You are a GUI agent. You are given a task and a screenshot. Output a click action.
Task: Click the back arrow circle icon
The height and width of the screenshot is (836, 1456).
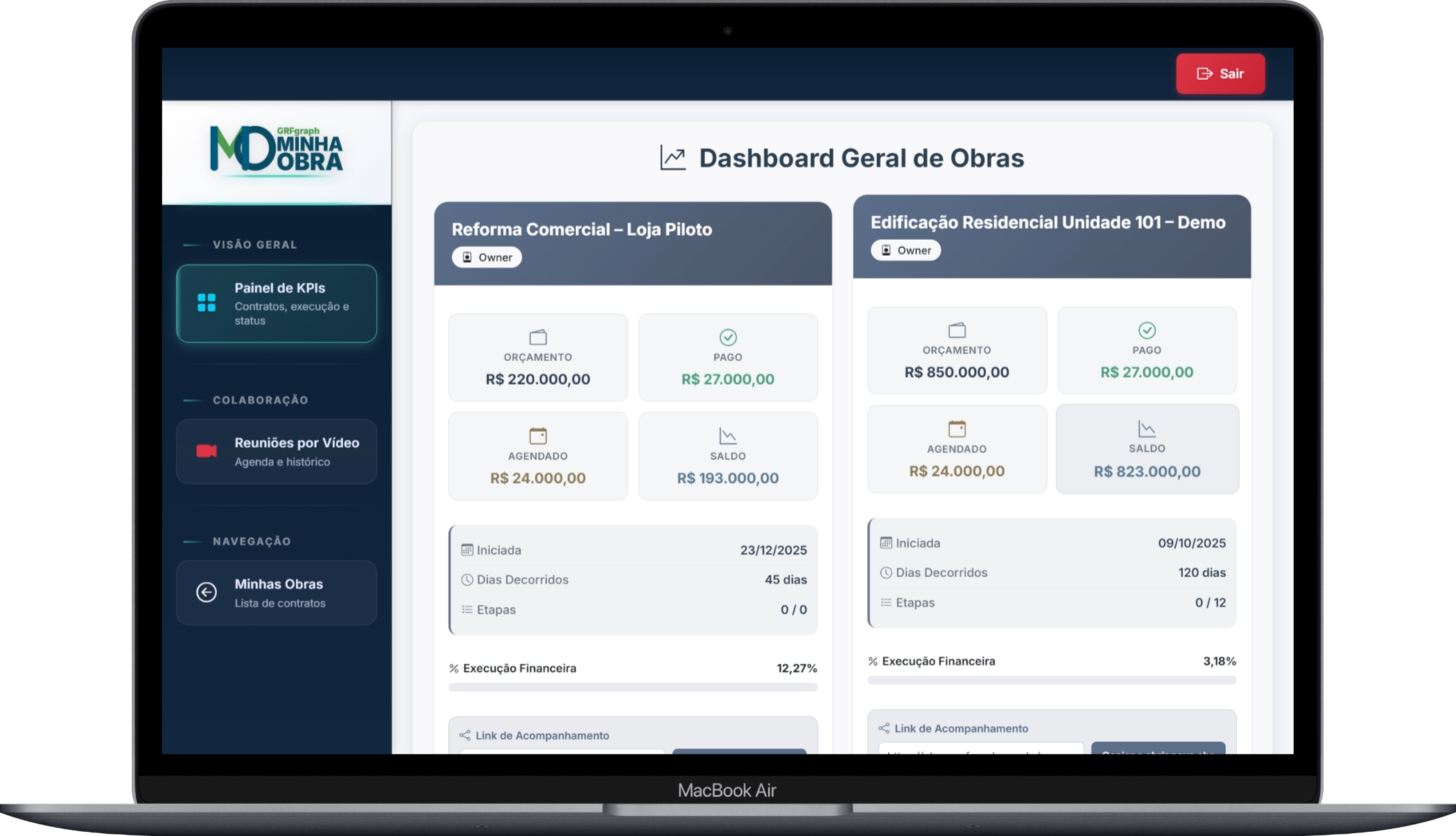(x=207, y=593)
